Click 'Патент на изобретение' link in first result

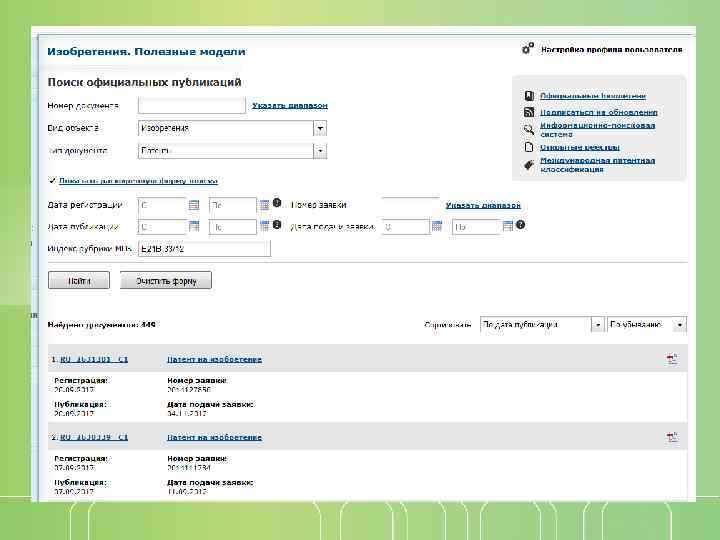pos(214,360)
